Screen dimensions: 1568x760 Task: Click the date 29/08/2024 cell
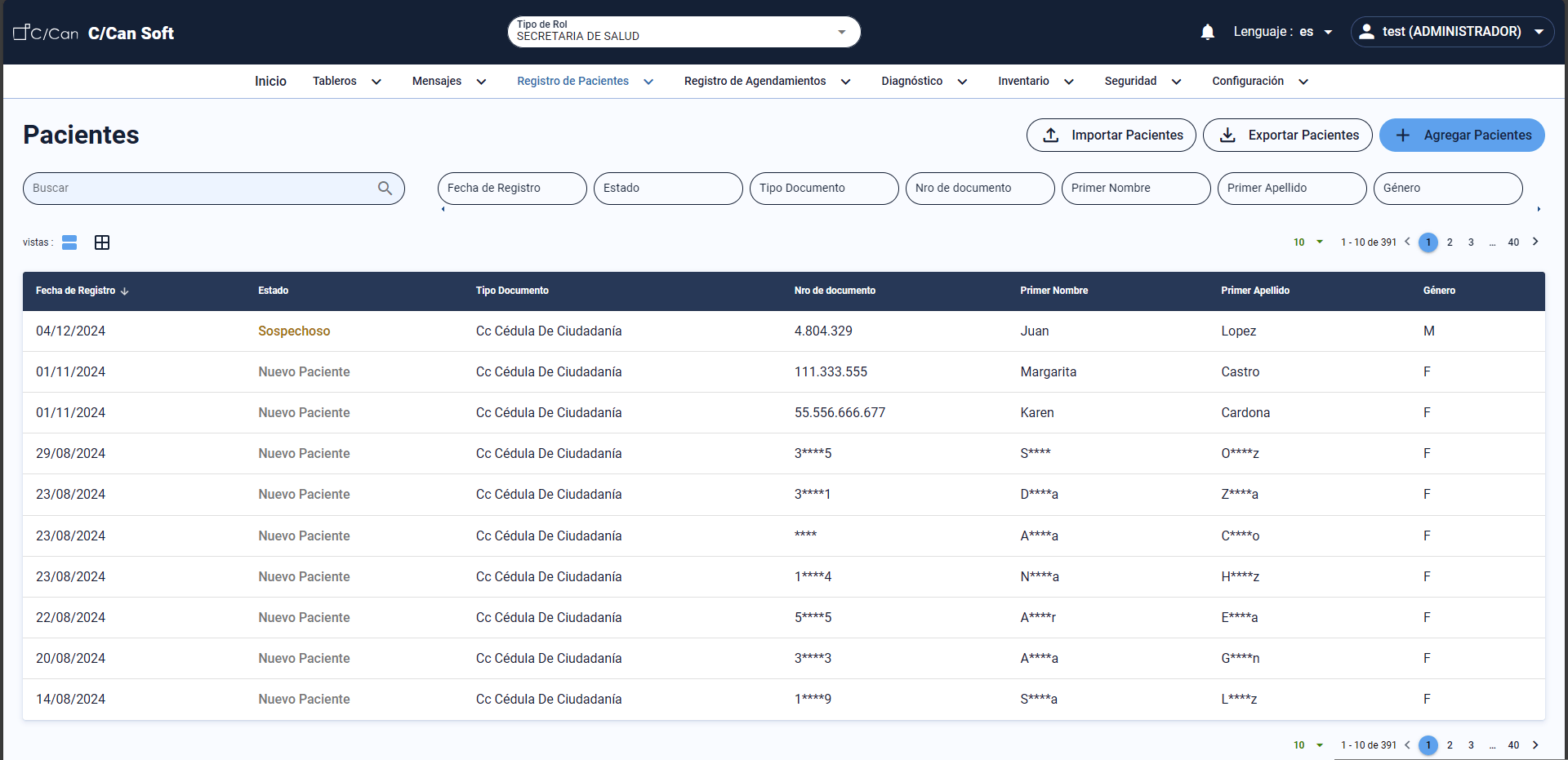(70, 453)
